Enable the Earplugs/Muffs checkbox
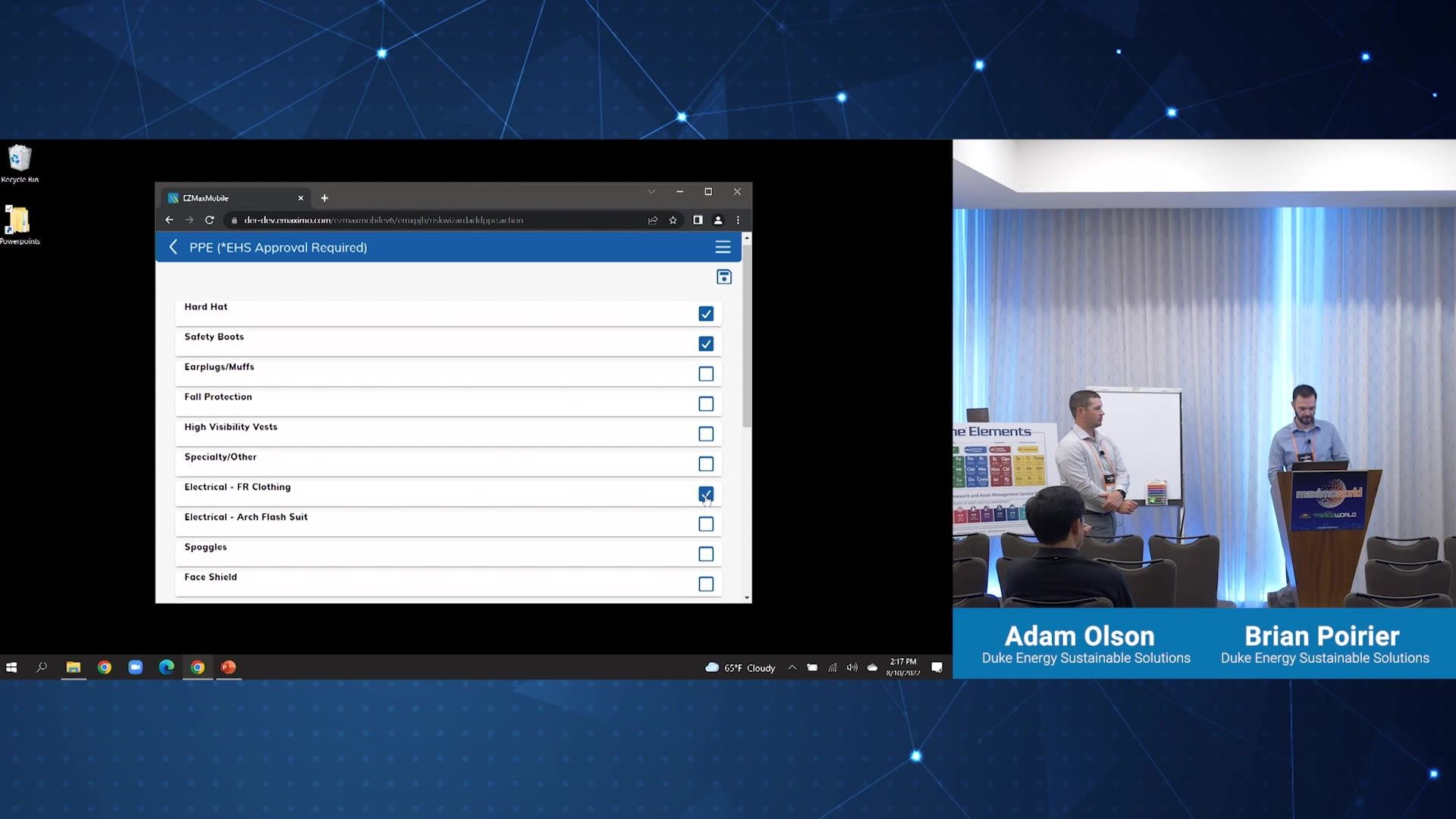Viewport: 1456px width, 819px height. [705, 374]
